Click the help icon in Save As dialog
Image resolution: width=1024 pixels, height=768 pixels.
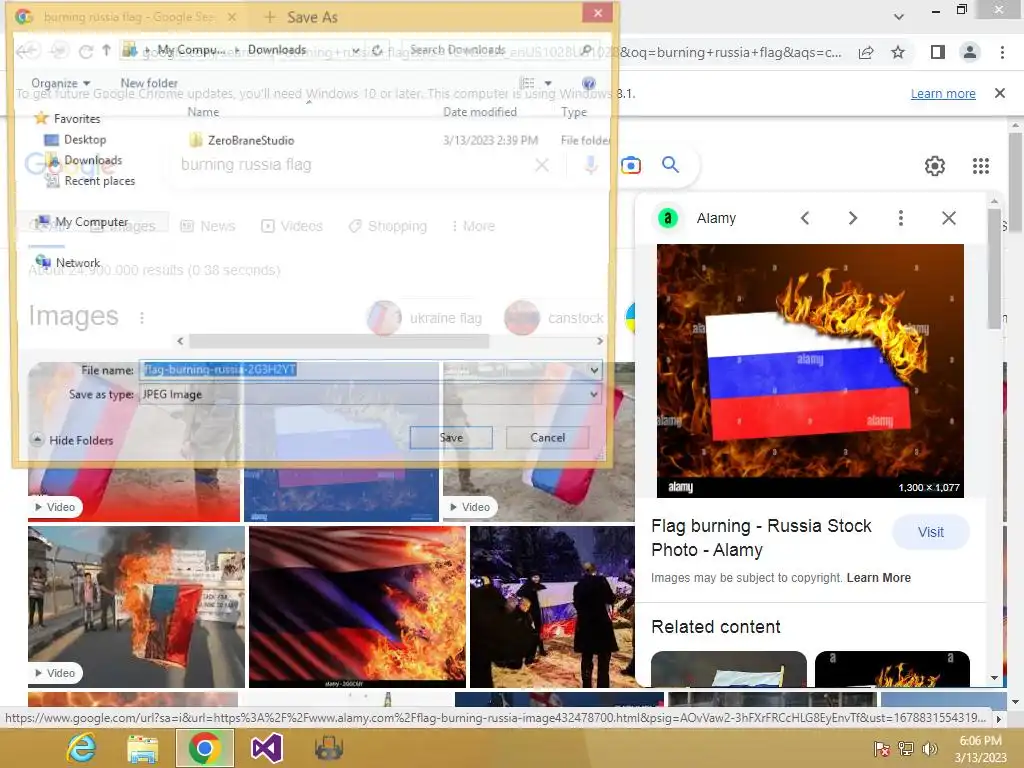[588, 83]
